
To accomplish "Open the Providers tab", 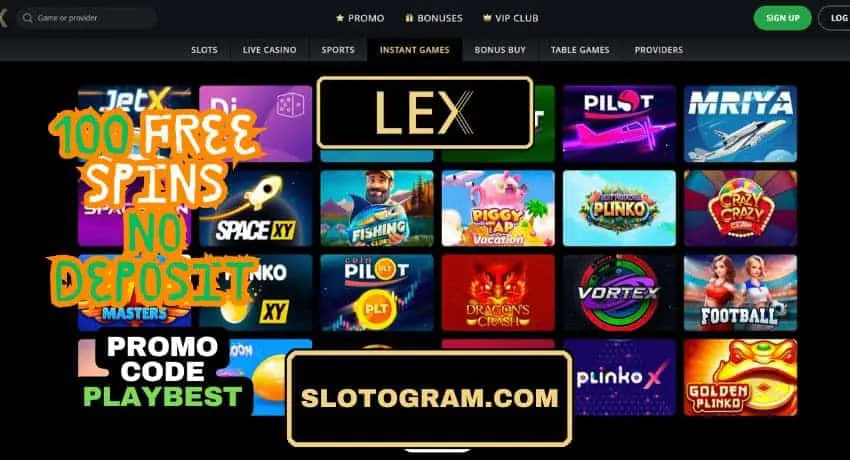I will tap(659, 50).
